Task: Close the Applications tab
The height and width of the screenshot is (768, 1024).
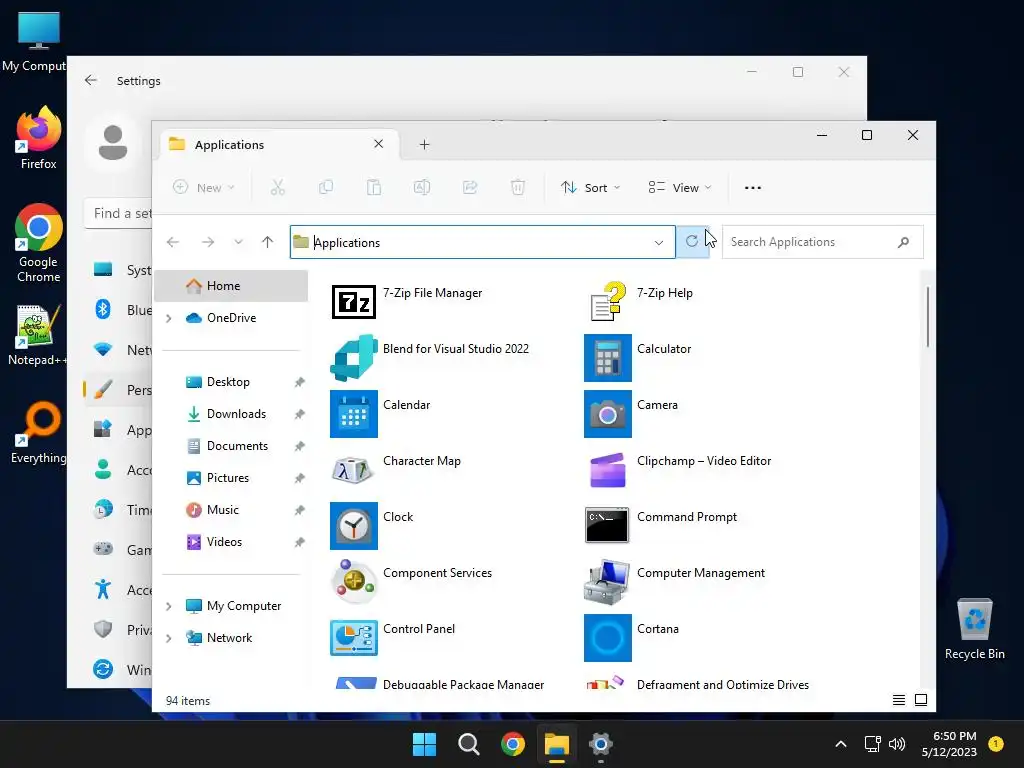Action: pos(378,144)
